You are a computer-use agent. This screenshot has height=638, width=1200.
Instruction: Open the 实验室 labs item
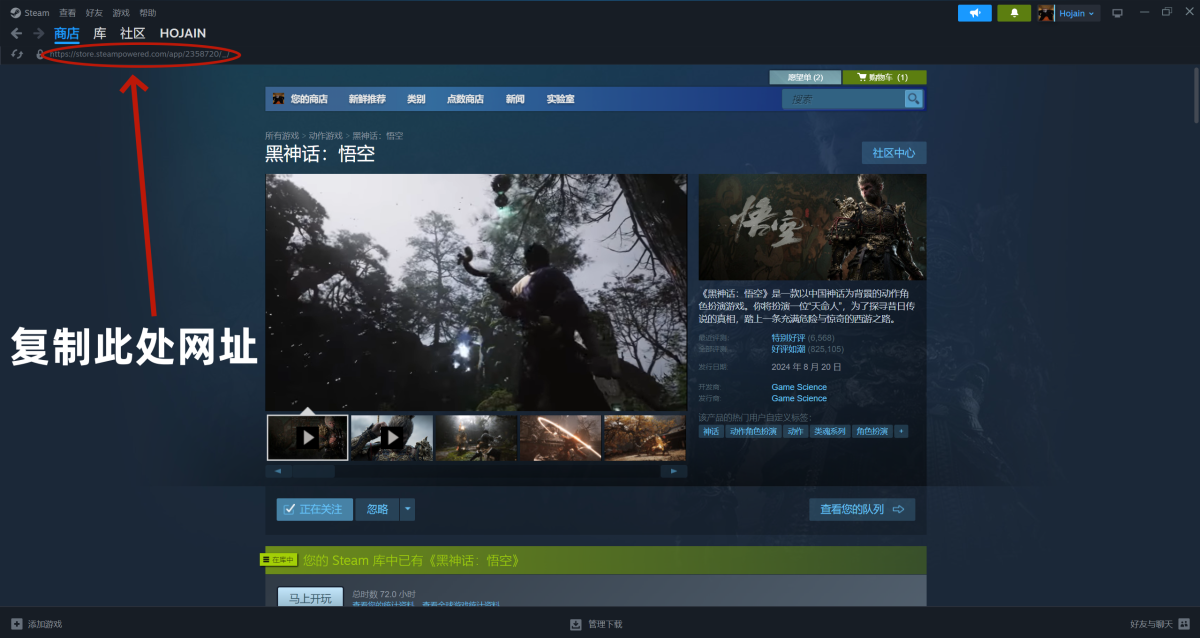560,99
